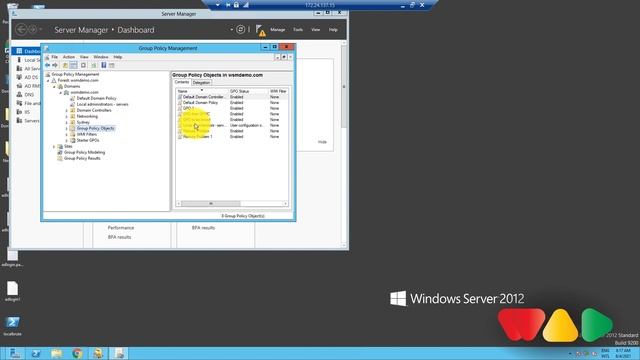Open the Manage menu in Server Manager

(278, 30)
